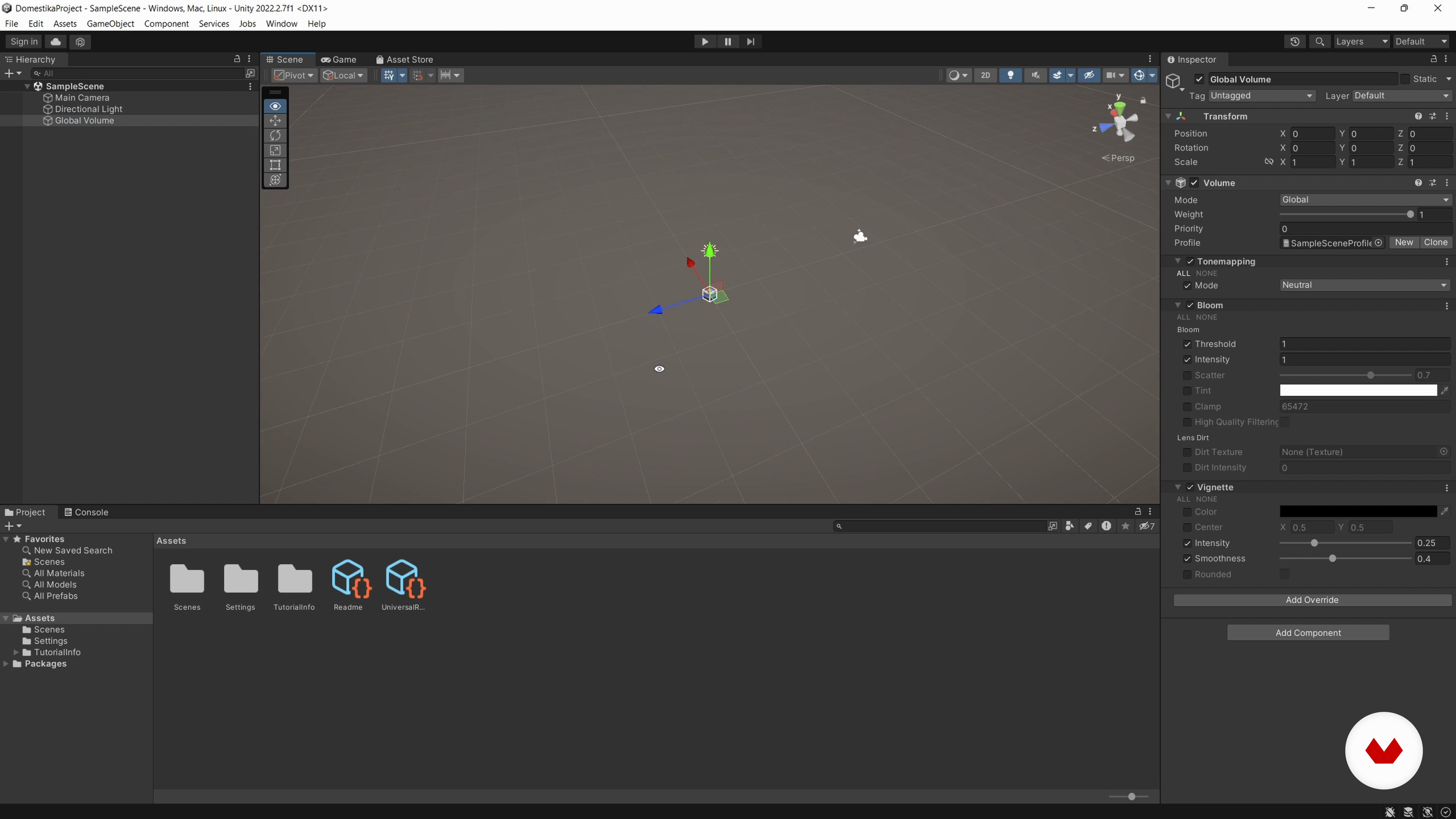Select the Rotate tool in scene toolbar

point(275,135)
